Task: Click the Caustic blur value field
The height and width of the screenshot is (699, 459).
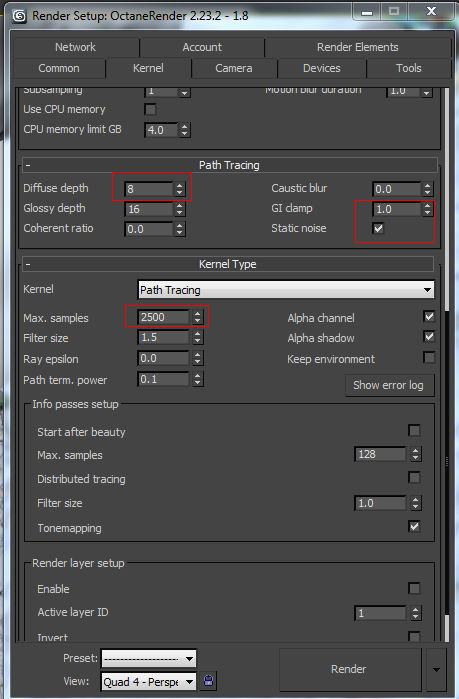Action: (397, 189)
